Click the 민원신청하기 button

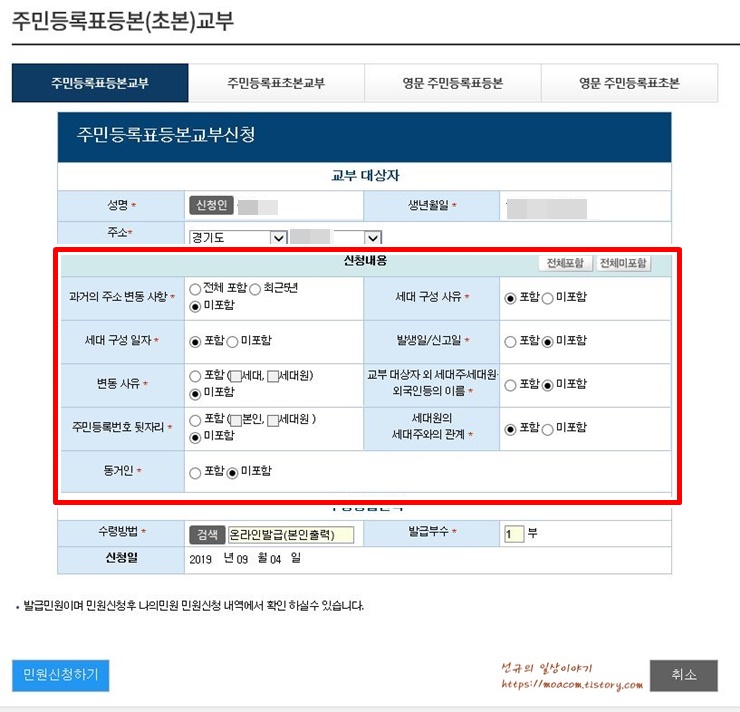(60, 675)
